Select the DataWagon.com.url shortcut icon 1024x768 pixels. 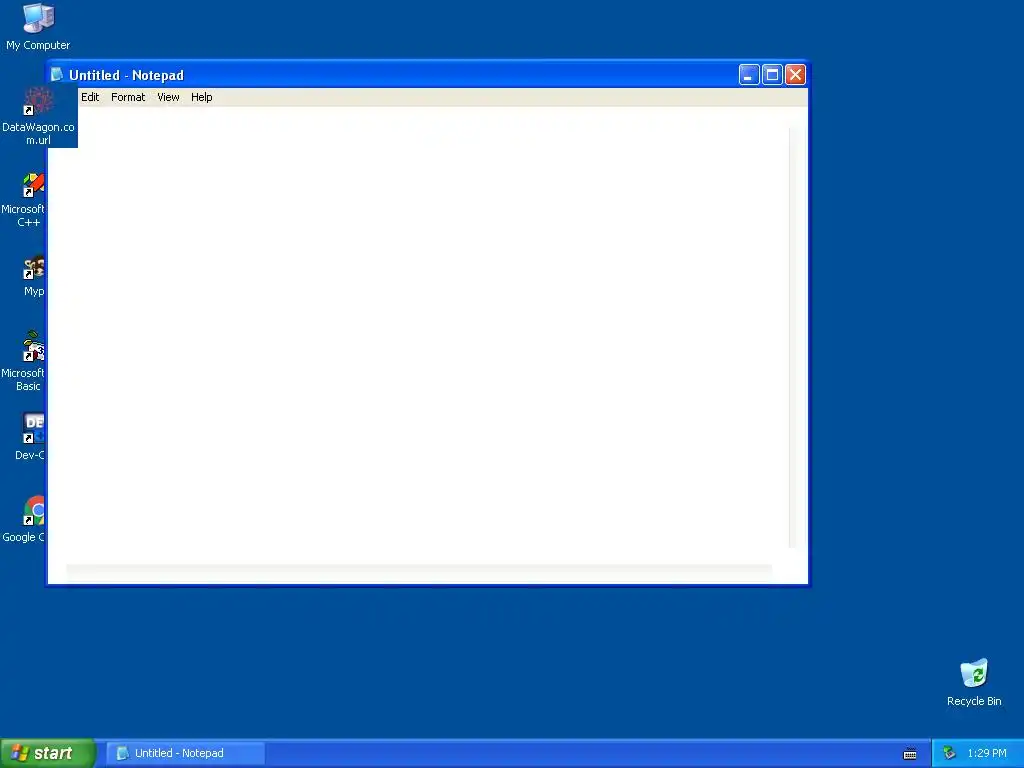tap(38, 116)
